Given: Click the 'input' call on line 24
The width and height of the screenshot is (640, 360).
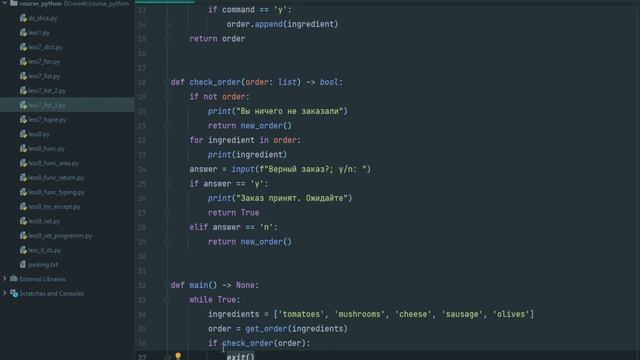Looking at the screenshot, I should pyautogui.click(x=243, y=169).
